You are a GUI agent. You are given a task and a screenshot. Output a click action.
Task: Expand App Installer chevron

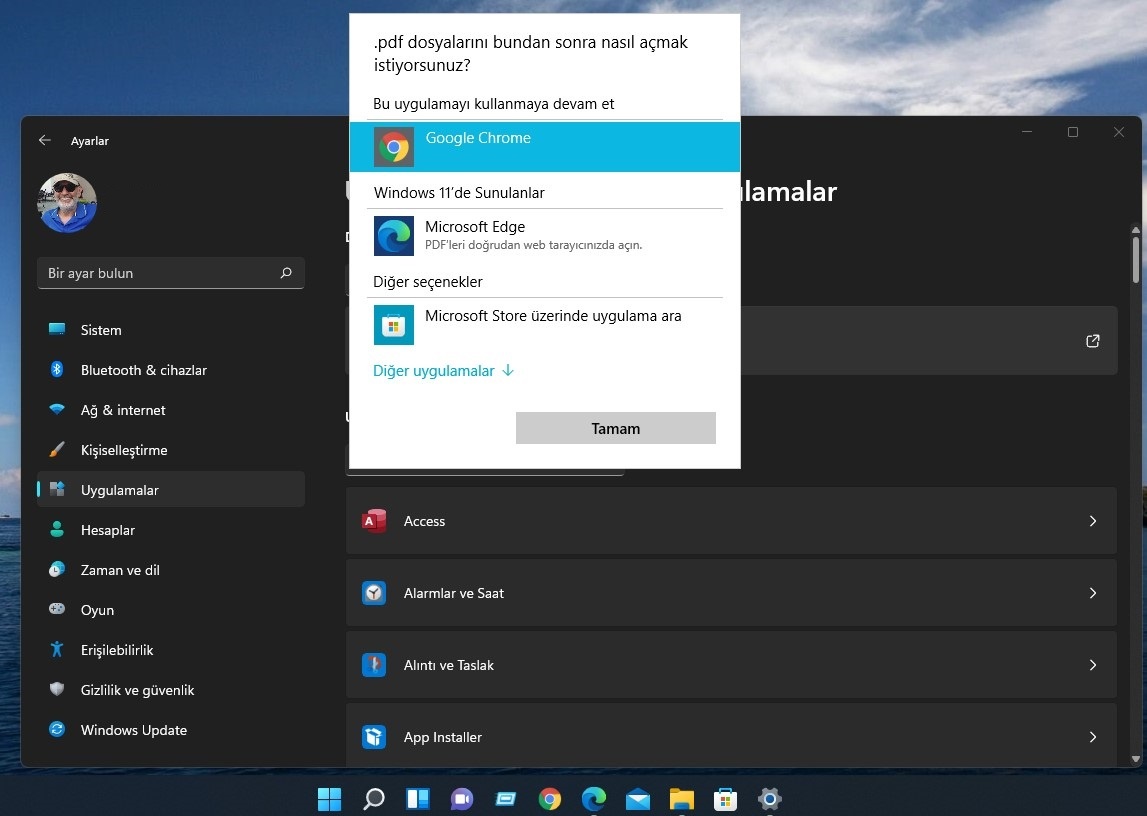(x=1093, y=737)
